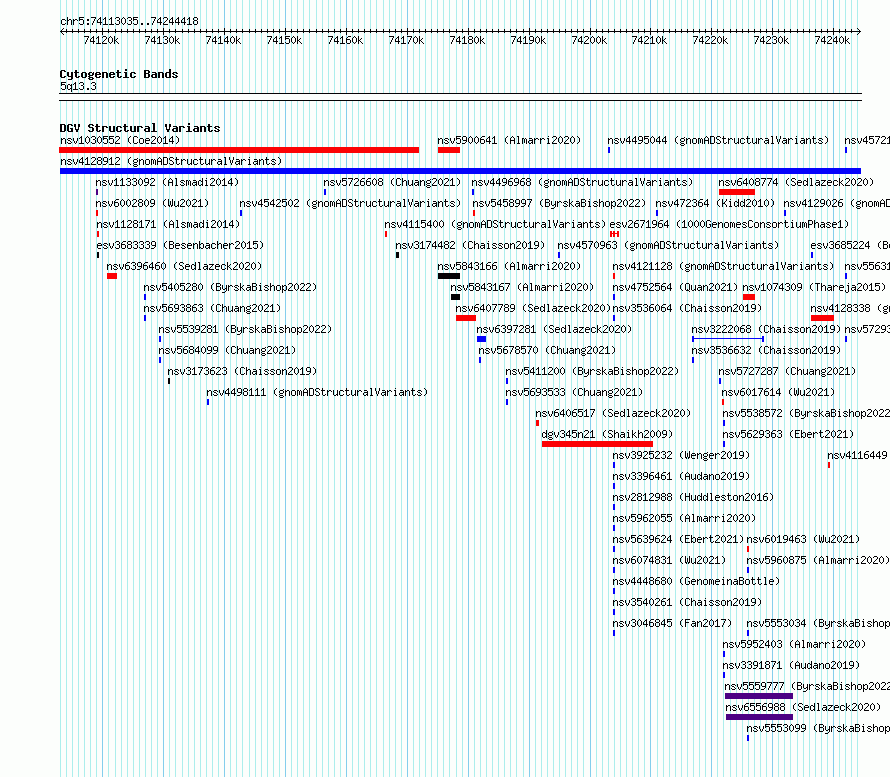Screen dimensions: 890x777
Task: Open the nsv5727287 (Chuang2021) label
Action: (x=787, y=371)
